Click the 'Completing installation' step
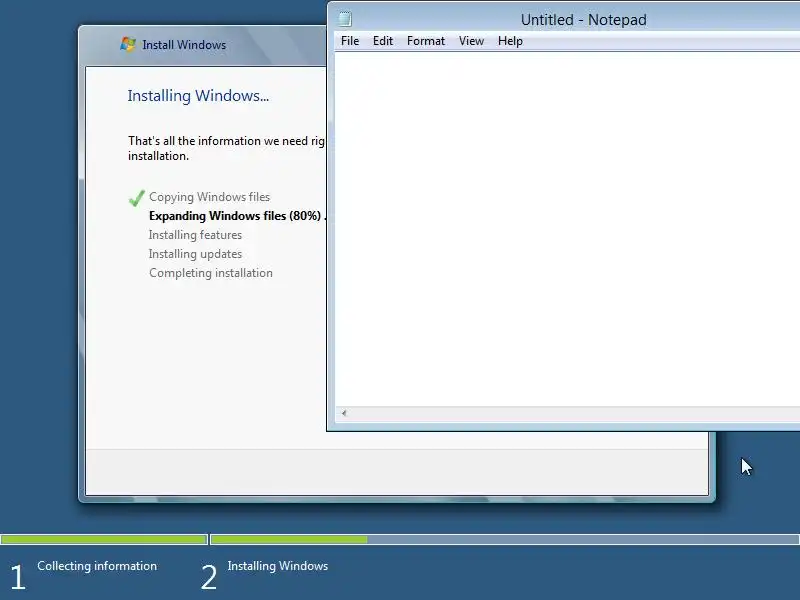 pos(211,273)
